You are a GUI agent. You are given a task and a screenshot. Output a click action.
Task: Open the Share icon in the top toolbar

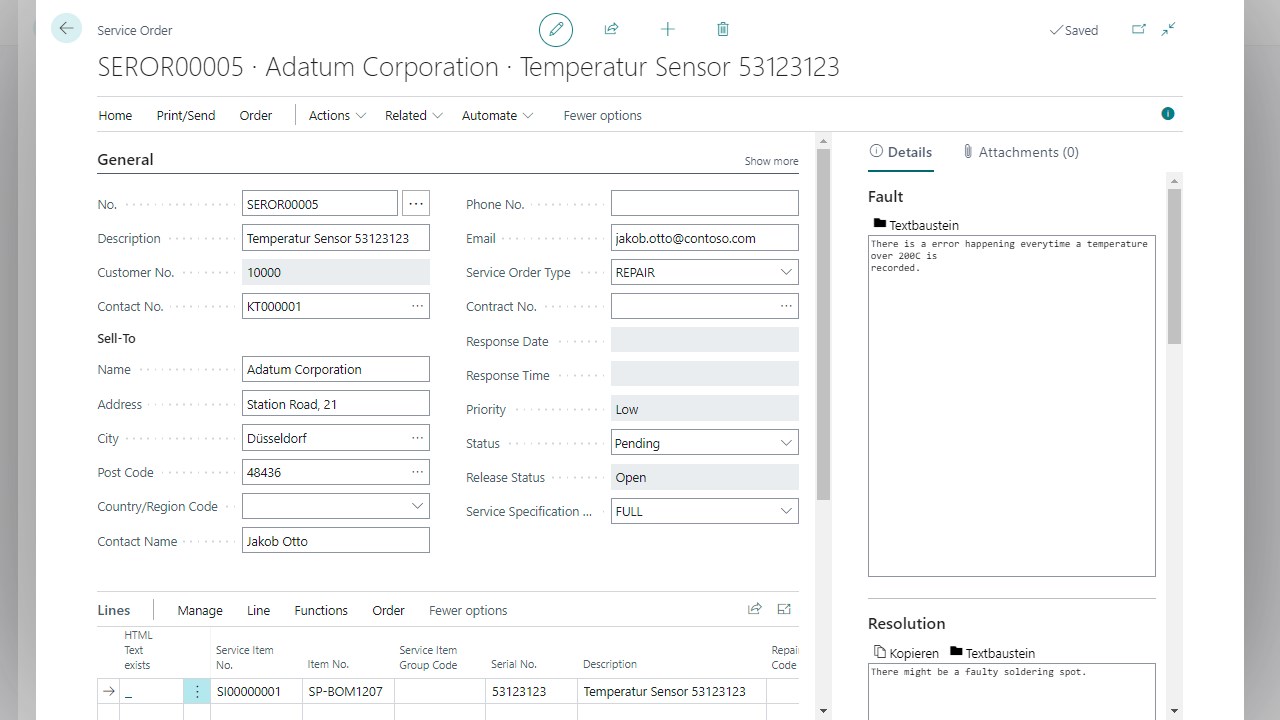click(611, 29)
